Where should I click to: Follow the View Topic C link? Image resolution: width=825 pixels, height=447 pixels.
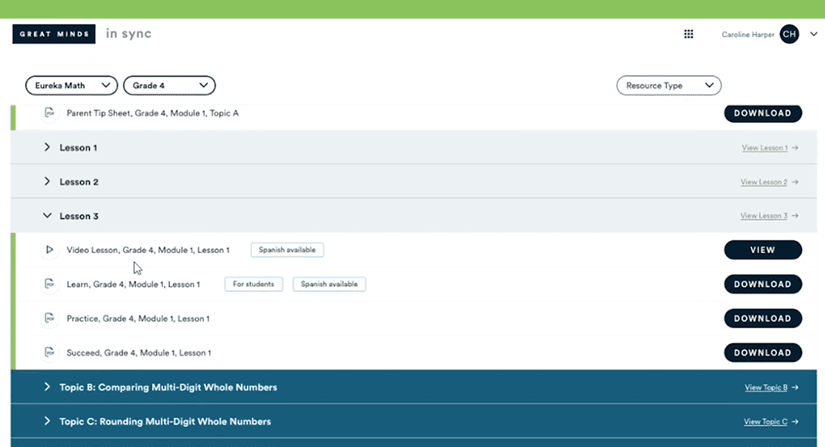tap(771, 422)
